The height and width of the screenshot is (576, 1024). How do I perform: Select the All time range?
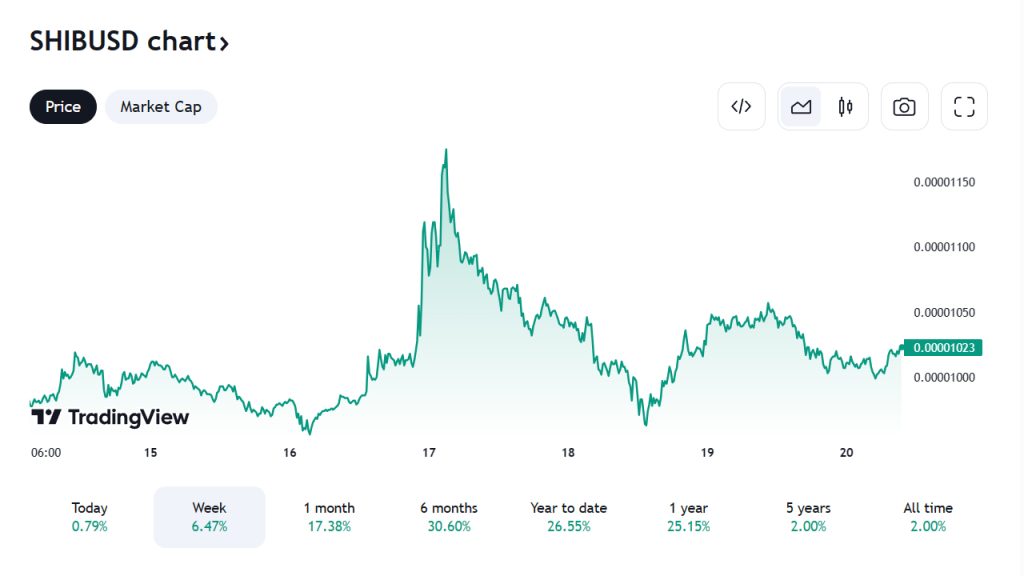[928, 517]
